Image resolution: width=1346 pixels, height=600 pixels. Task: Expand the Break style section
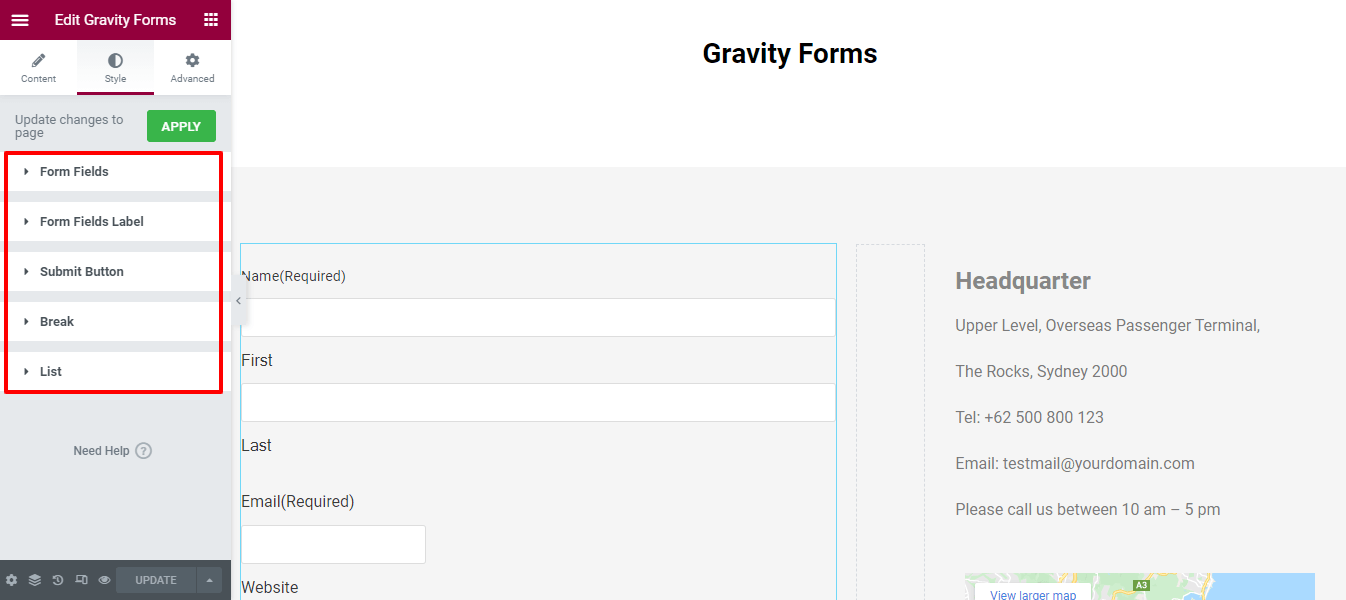click(113, 321)
